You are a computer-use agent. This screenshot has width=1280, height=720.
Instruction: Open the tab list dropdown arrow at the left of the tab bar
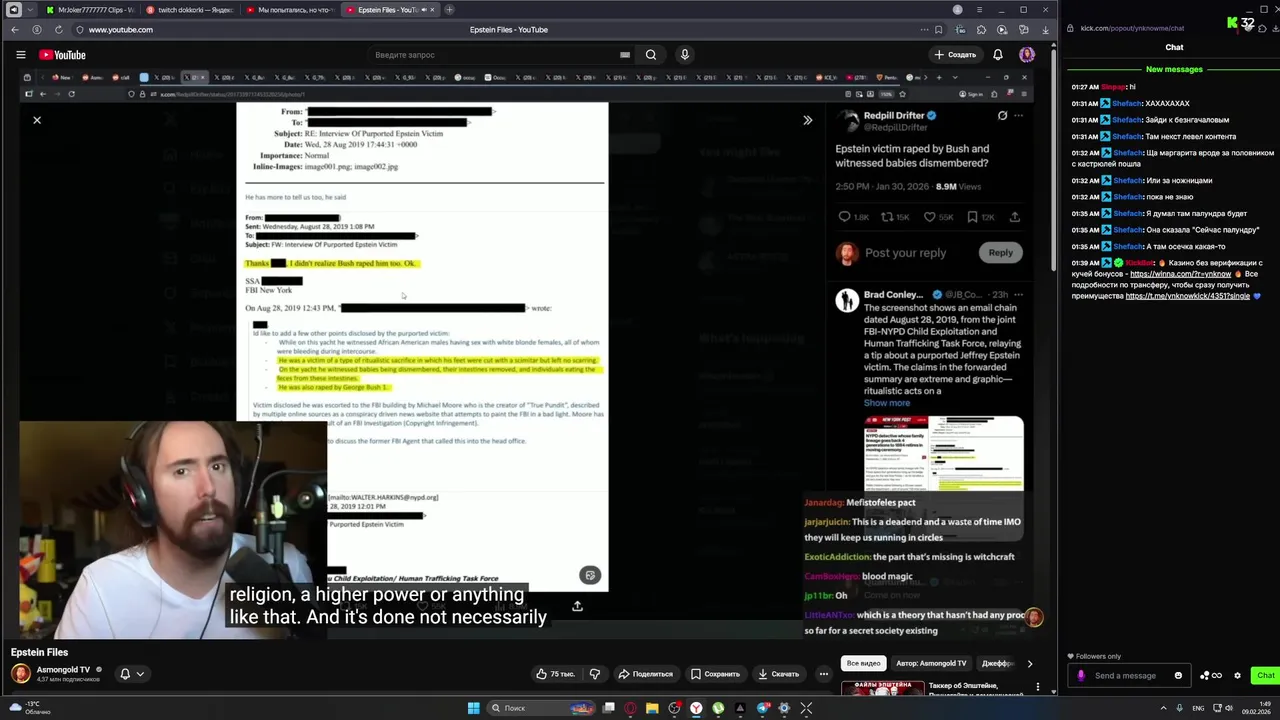pos(31,10)
